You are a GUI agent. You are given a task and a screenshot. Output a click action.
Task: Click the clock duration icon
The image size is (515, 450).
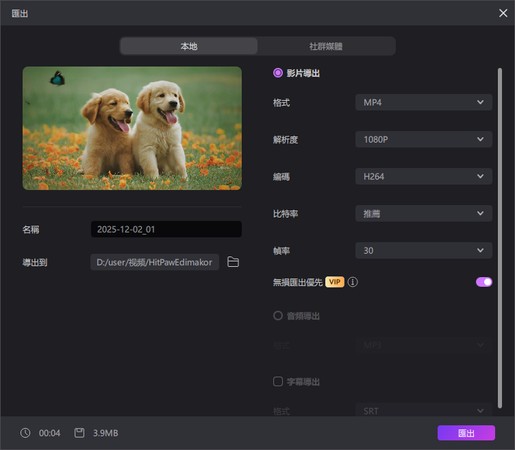point(25,433)
